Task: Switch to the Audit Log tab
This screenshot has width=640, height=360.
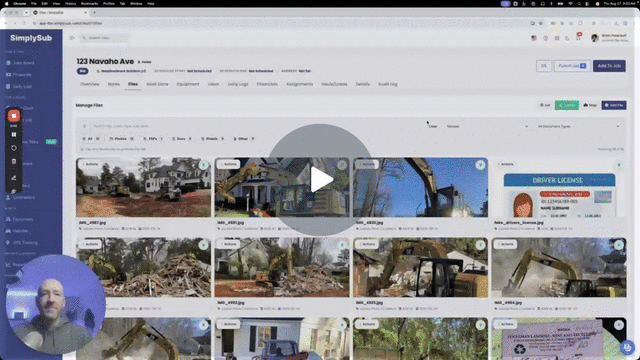Action: click(387, 84)
